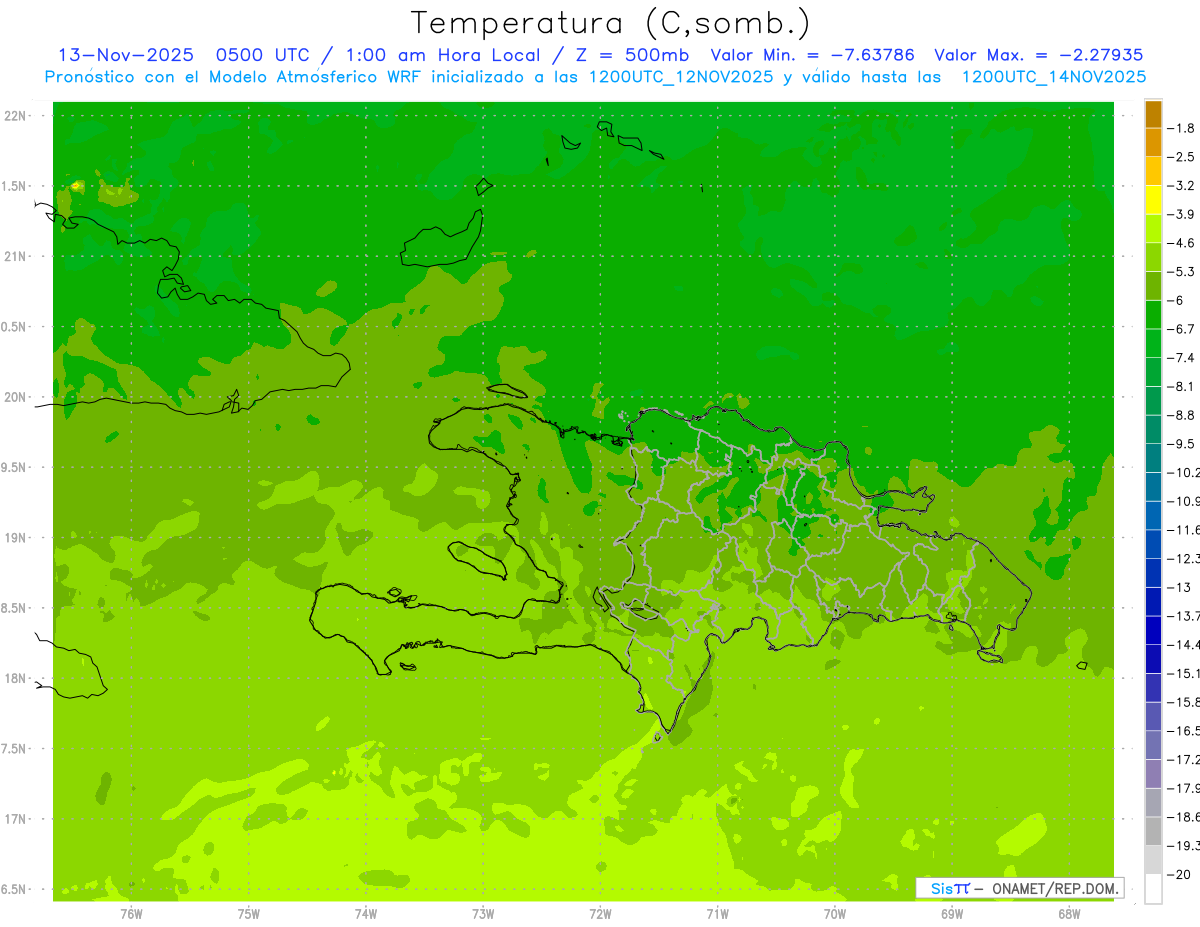
Task: Click the '-6' colorbar value
Action: (1176, 300)
